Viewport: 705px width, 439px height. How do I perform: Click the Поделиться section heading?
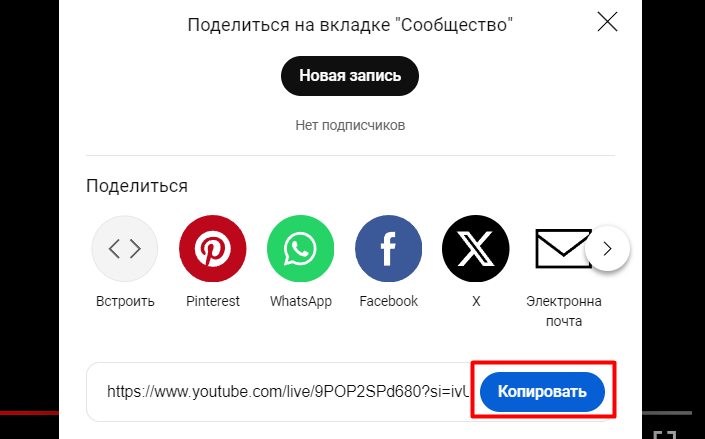tap(137, 186)
